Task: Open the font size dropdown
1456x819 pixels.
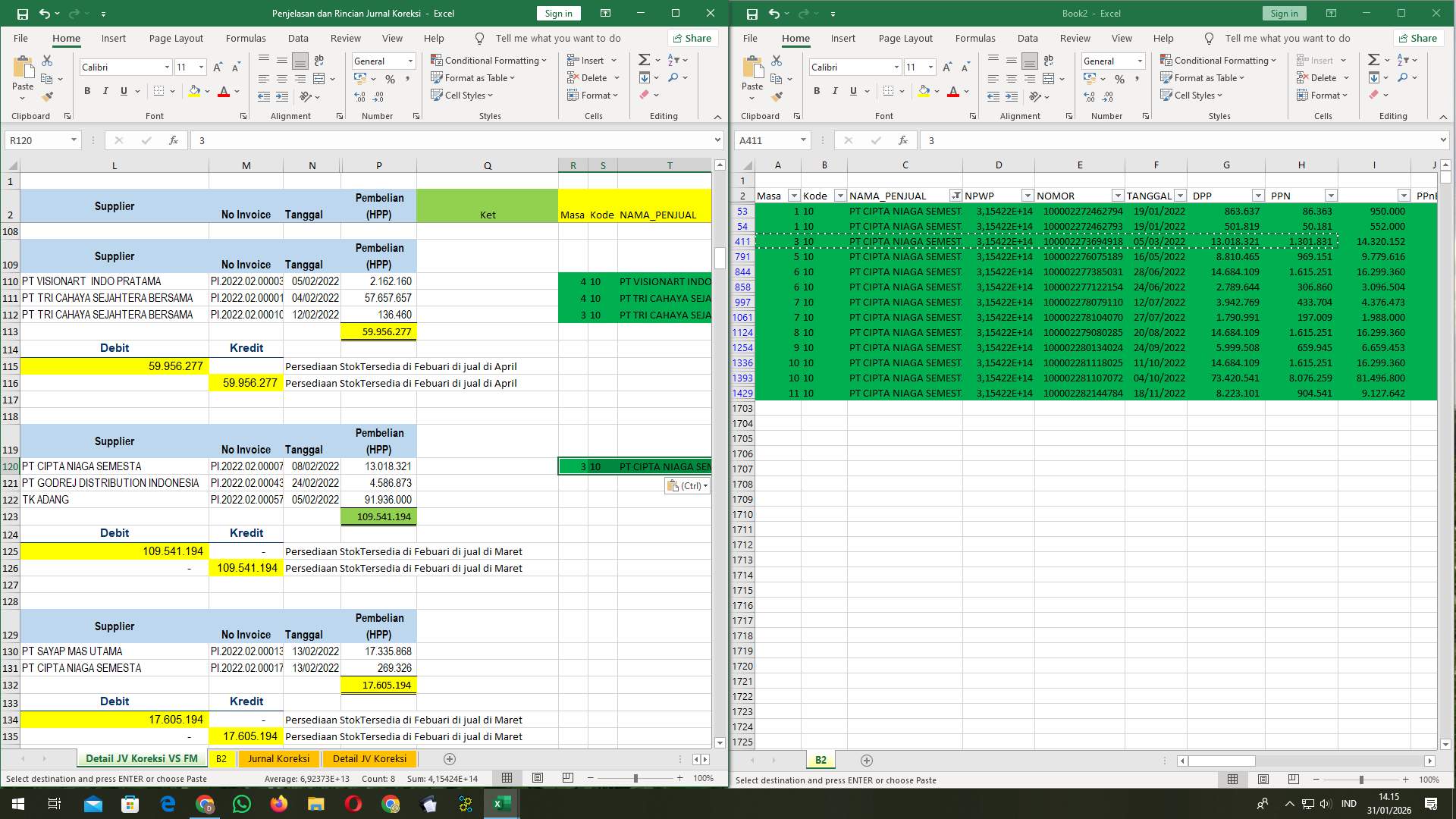Action: coord(200,67)
